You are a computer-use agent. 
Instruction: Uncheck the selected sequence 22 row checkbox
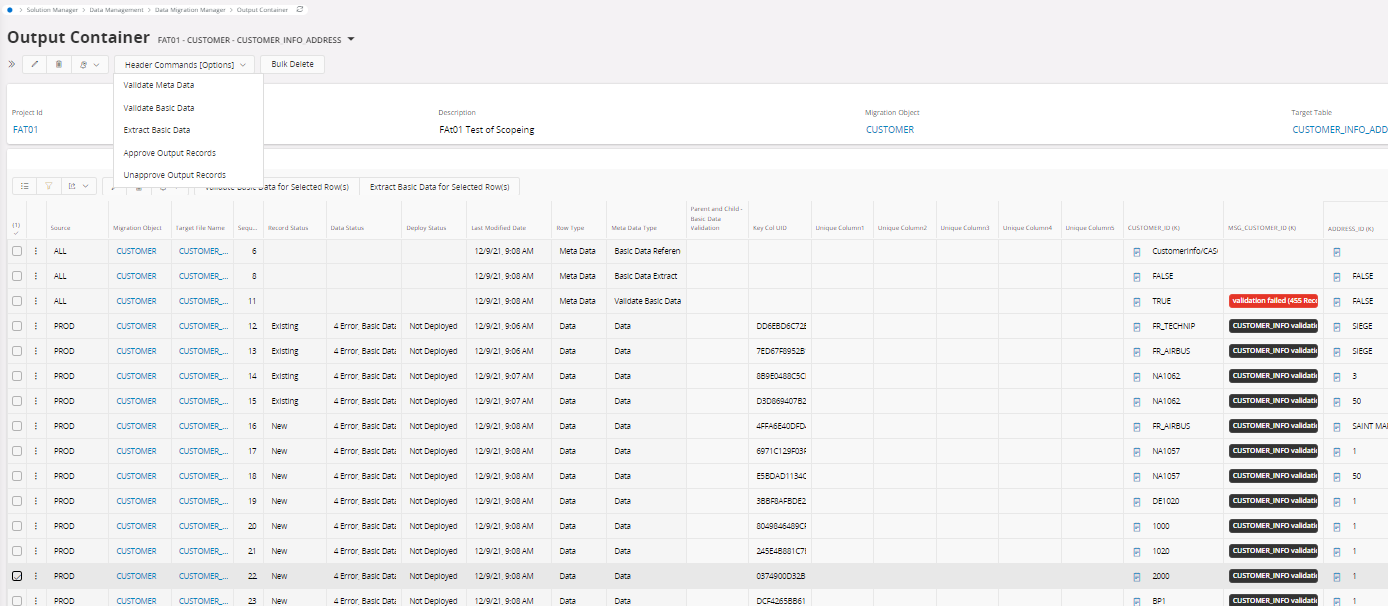pyautogui.click(x=16, y=576)
